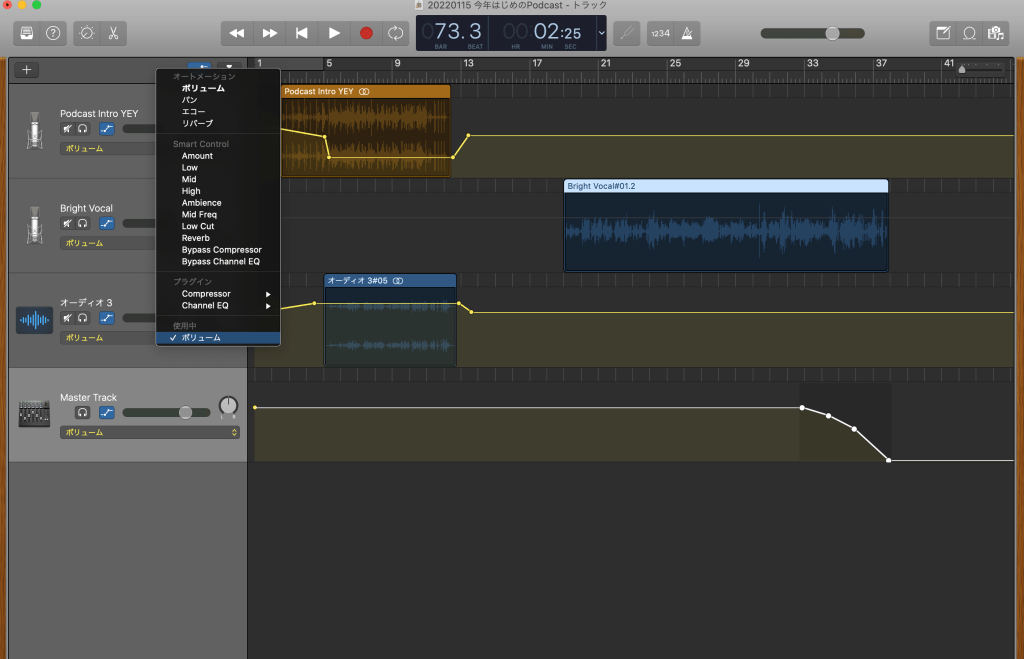Open the Library panel icon

(x=27, y=33)
